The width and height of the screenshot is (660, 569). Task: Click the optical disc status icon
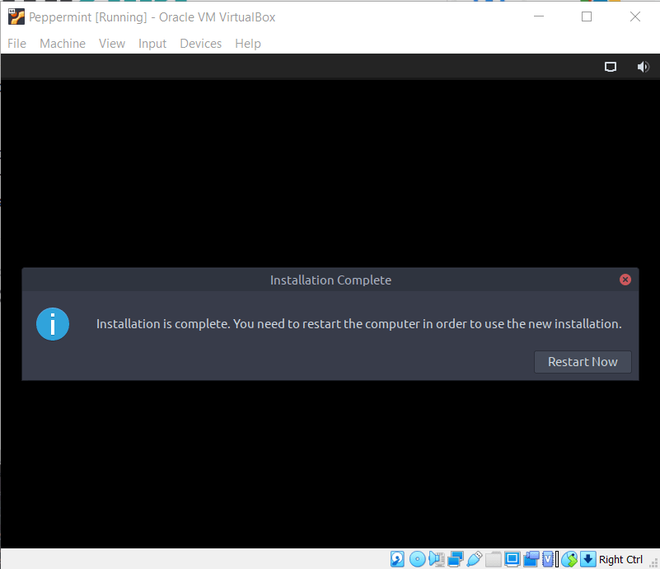point(417,559)
